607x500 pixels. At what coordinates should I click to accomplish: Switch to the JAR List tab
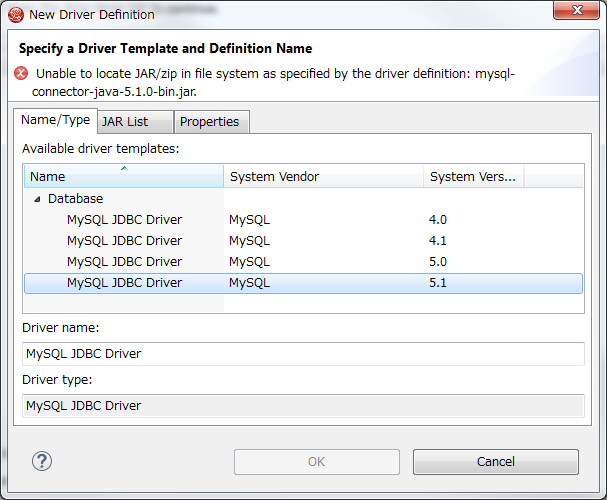[x=135, y=122]
